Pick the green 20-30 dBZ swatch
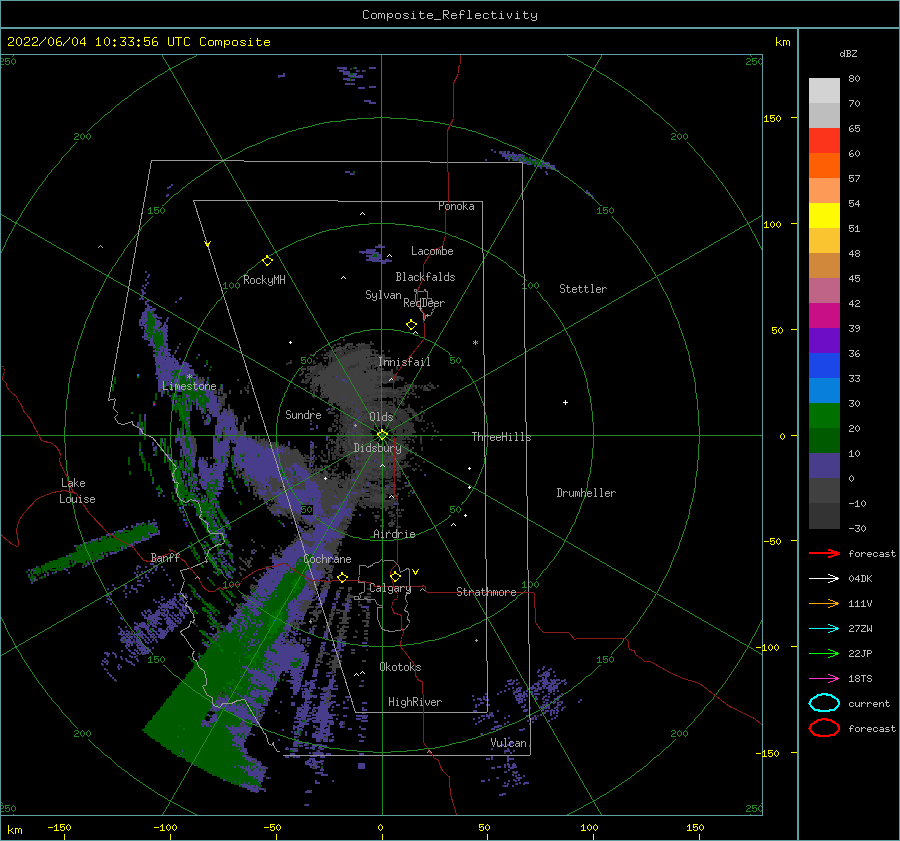Image resolution: width=900 pixels, height=841 pixels. pos(824,416)
